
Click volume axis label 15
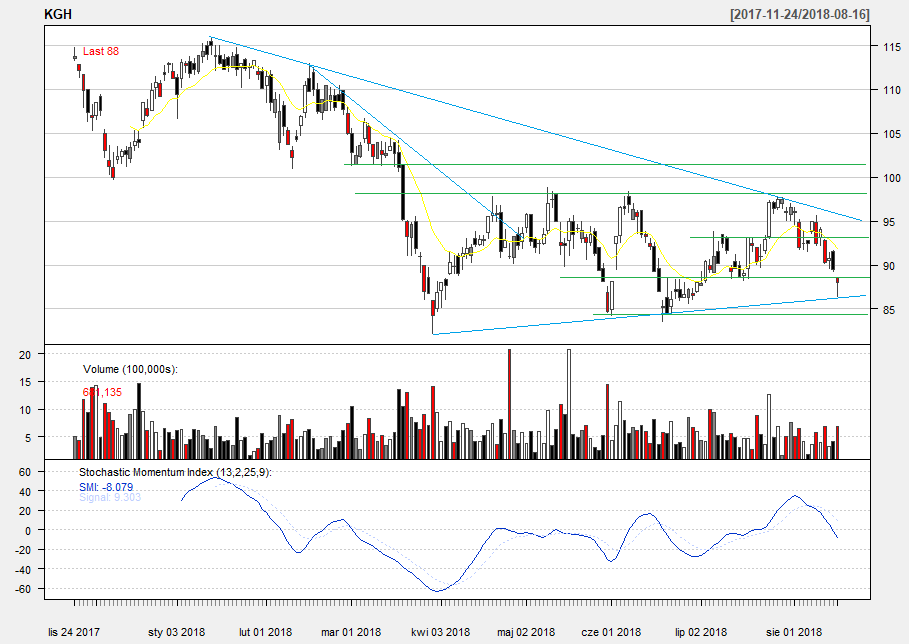coord(24,382)
